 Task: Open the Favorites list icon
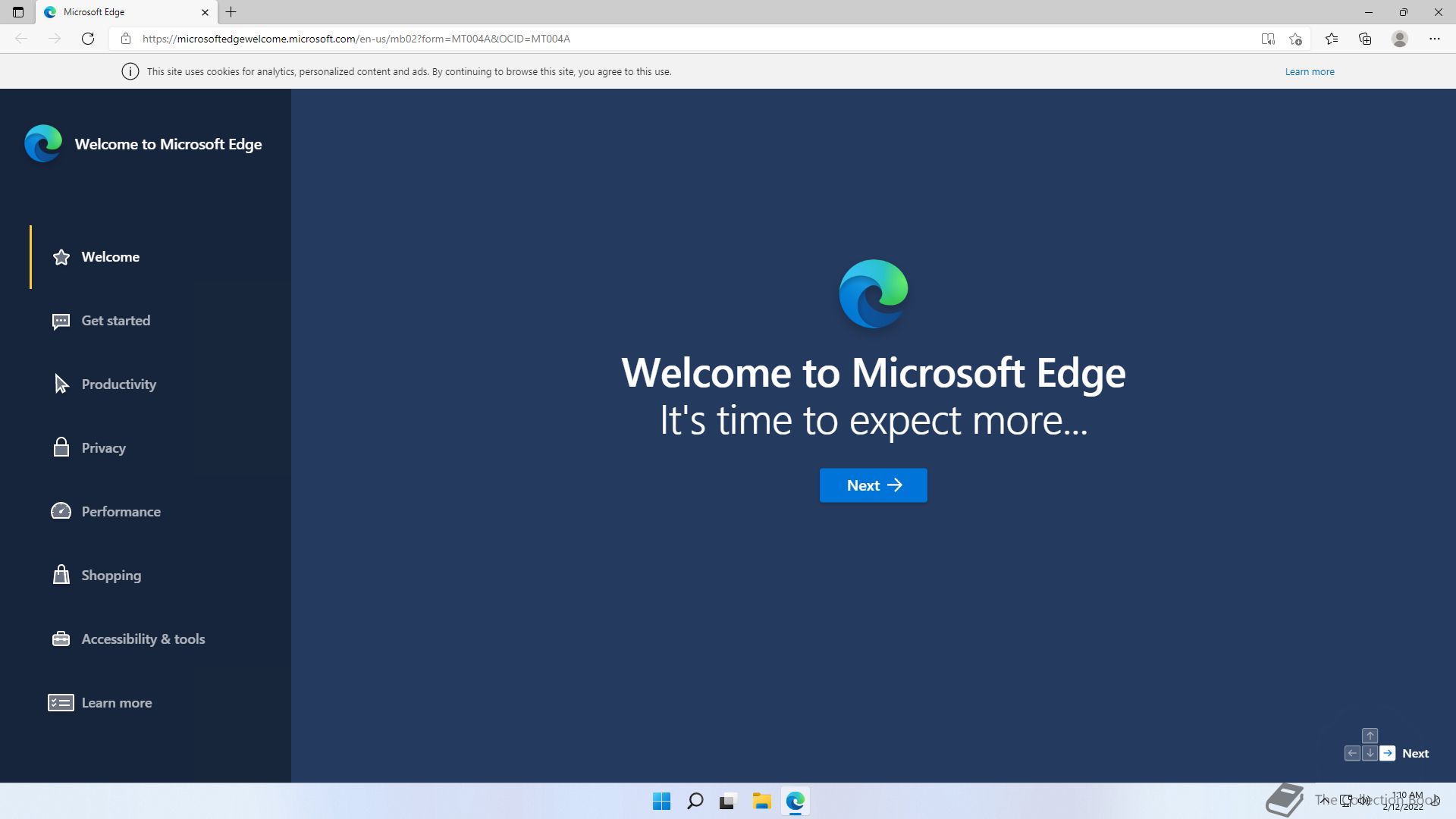(1332, 39)
